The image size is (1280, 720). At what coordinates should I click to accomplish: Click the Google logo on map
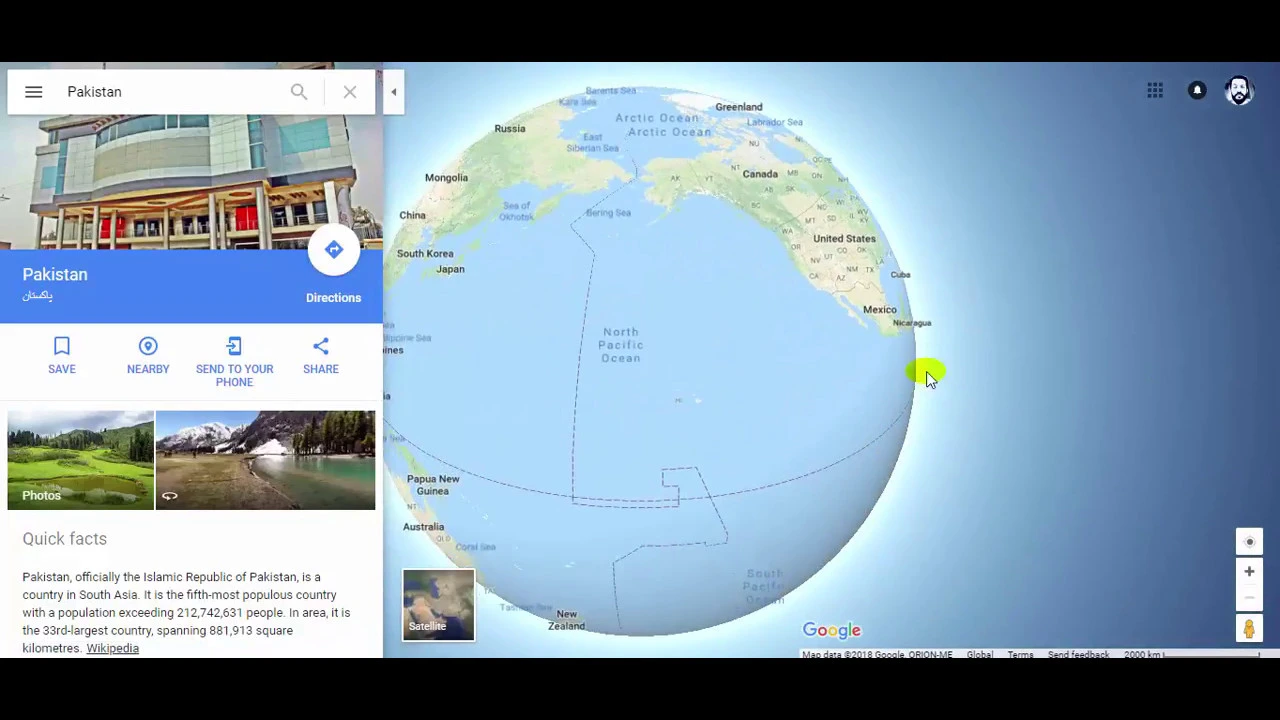click(x=831, y=630)
